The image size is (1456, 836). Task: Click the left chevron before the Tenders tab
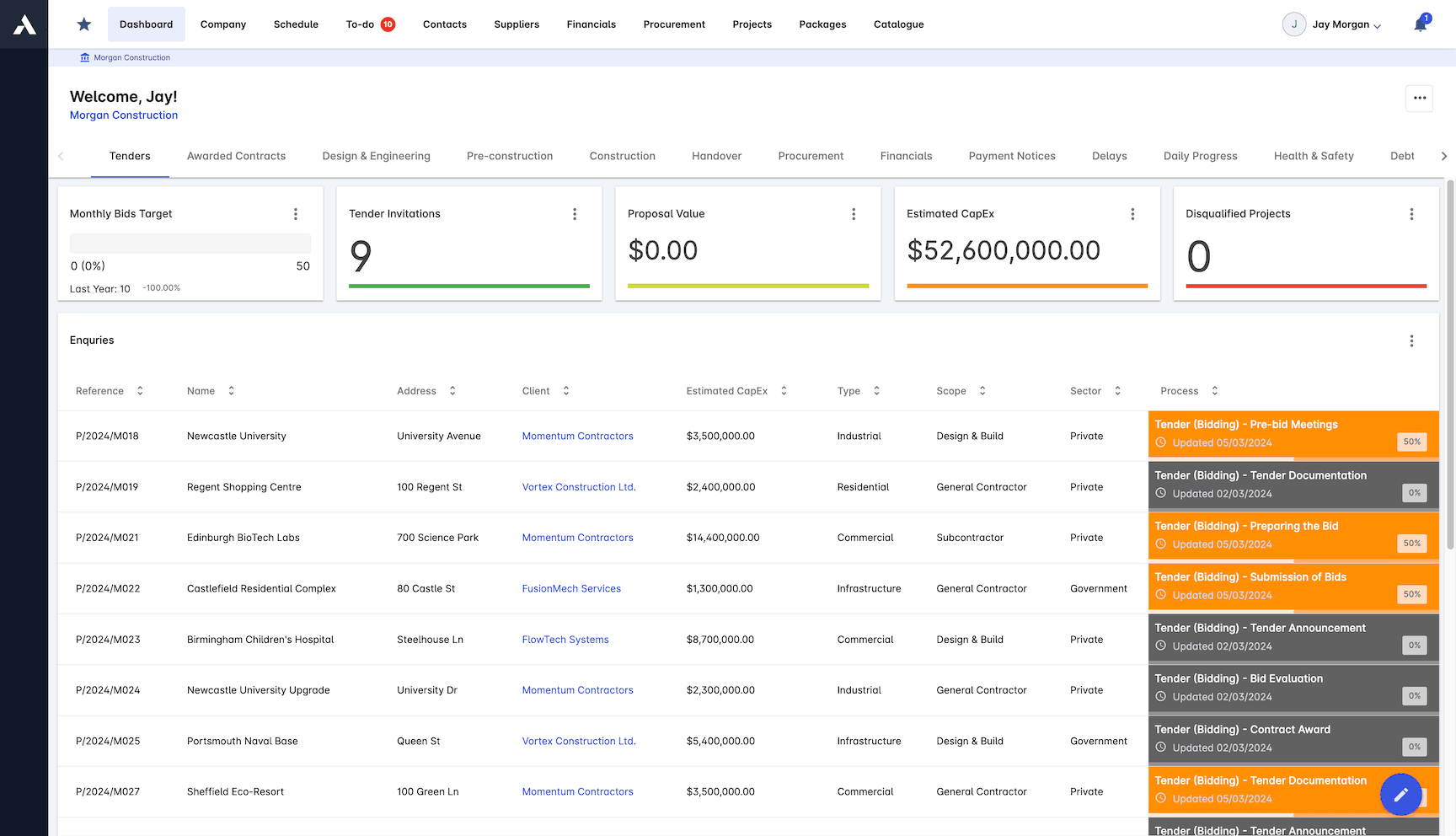pos(61,156)
